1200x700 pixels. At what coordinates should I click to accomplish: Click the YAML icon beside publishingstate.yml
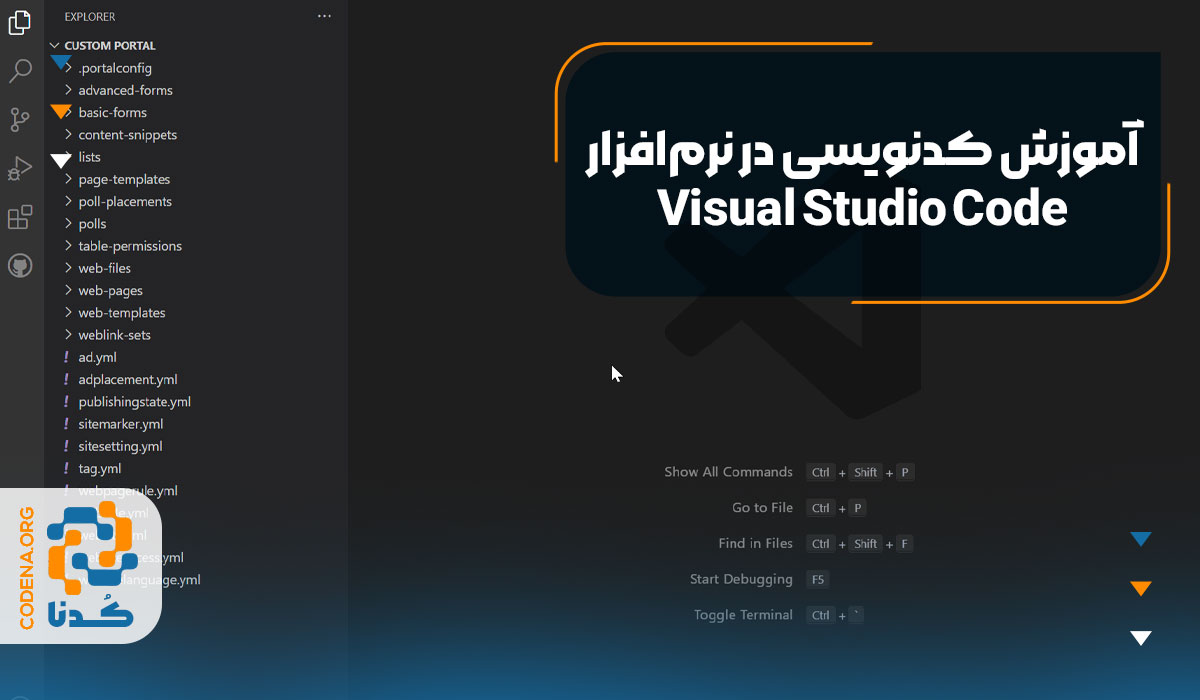click(67, 402)
